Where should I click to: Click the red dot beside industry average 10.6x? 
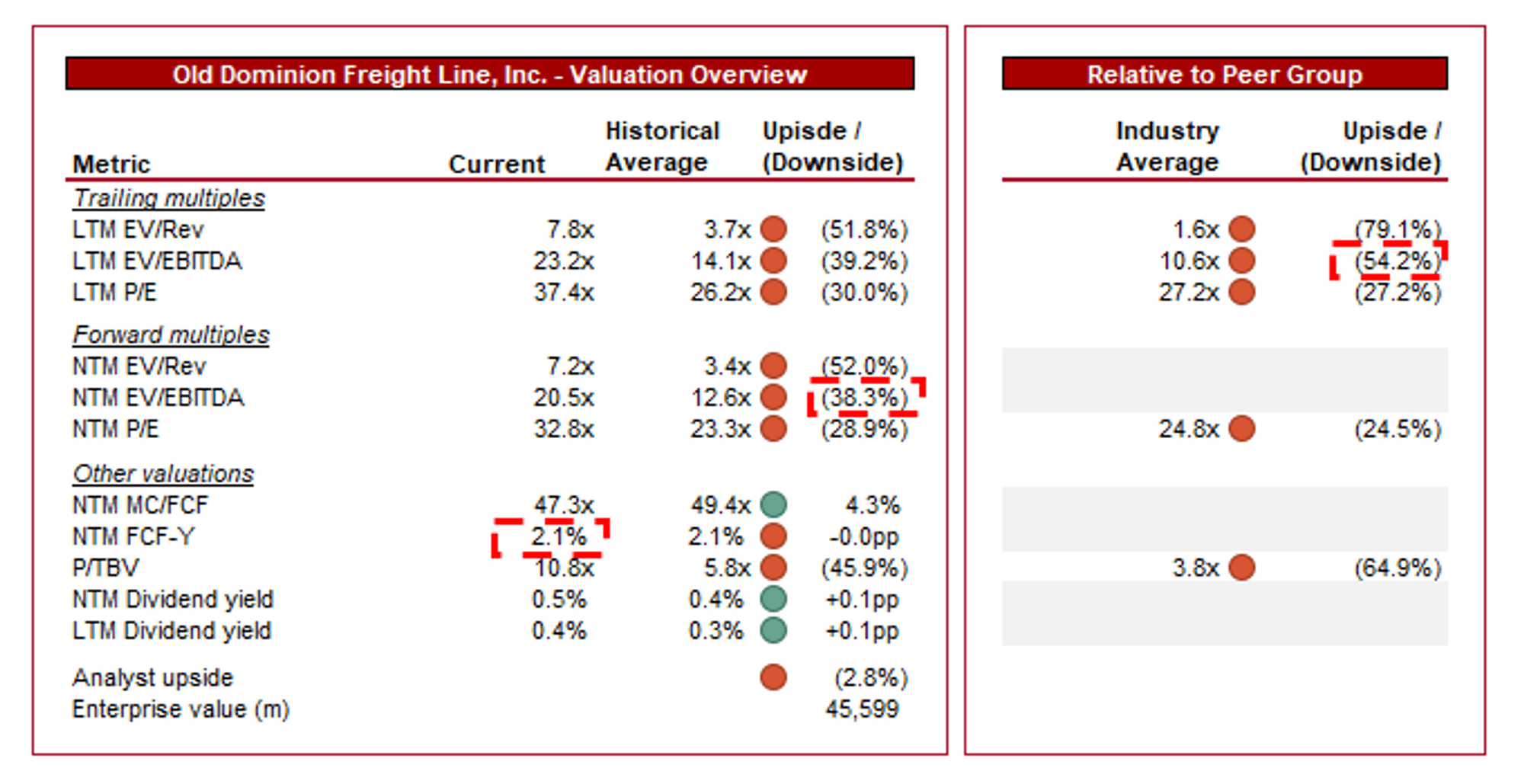(x=1241, y=261)
